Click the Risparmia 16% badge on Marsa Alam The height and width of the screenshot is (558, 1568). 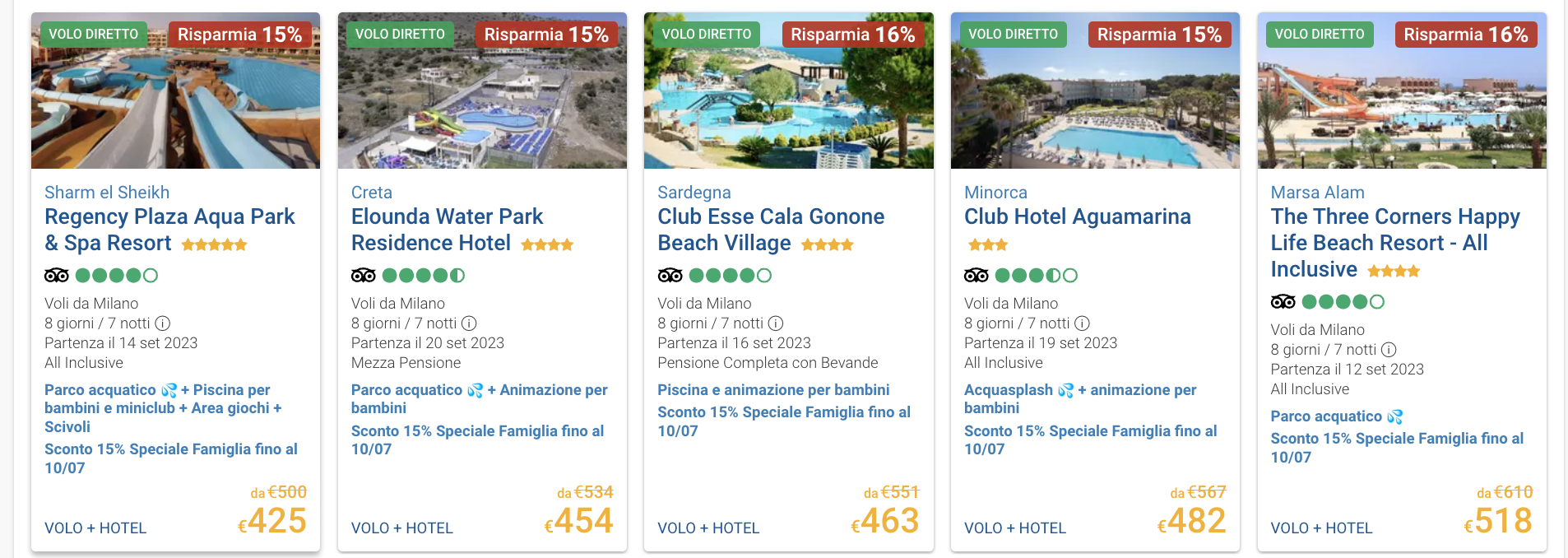pos(1466,35)
